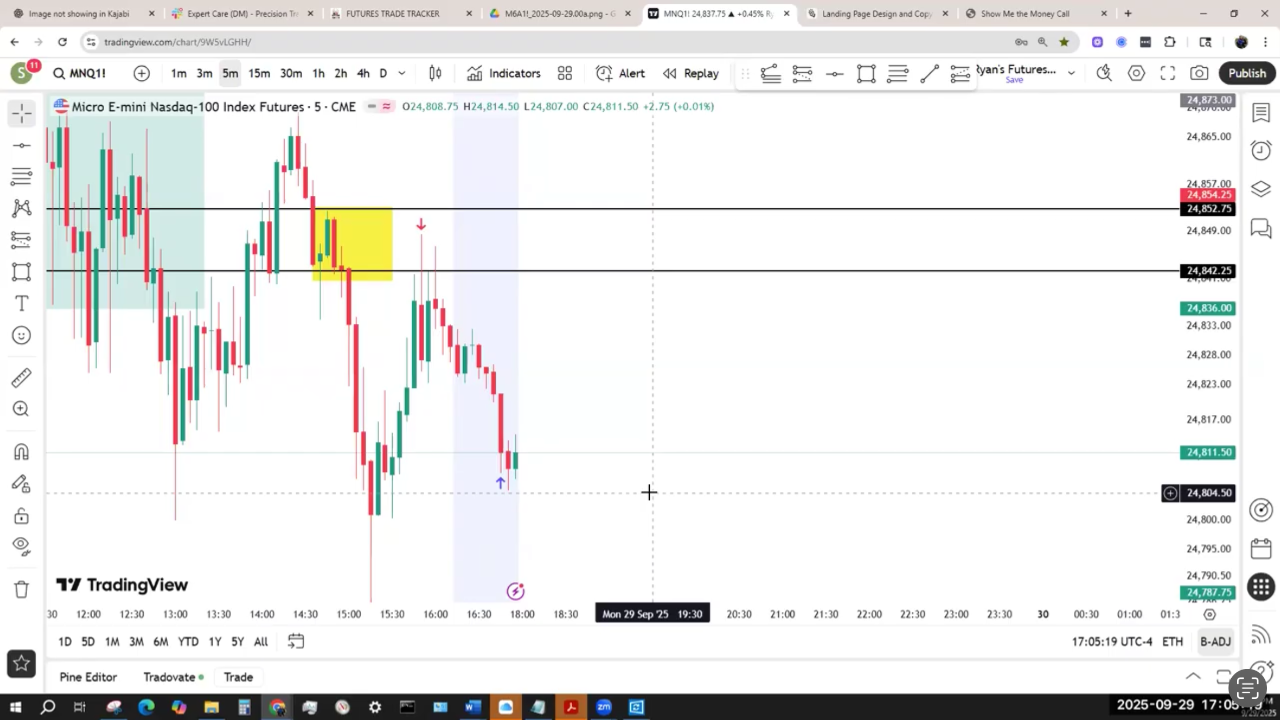Enter fullscreen chart mode
The width and height of the screenshot is (1280, 720).
point(1168,73)
